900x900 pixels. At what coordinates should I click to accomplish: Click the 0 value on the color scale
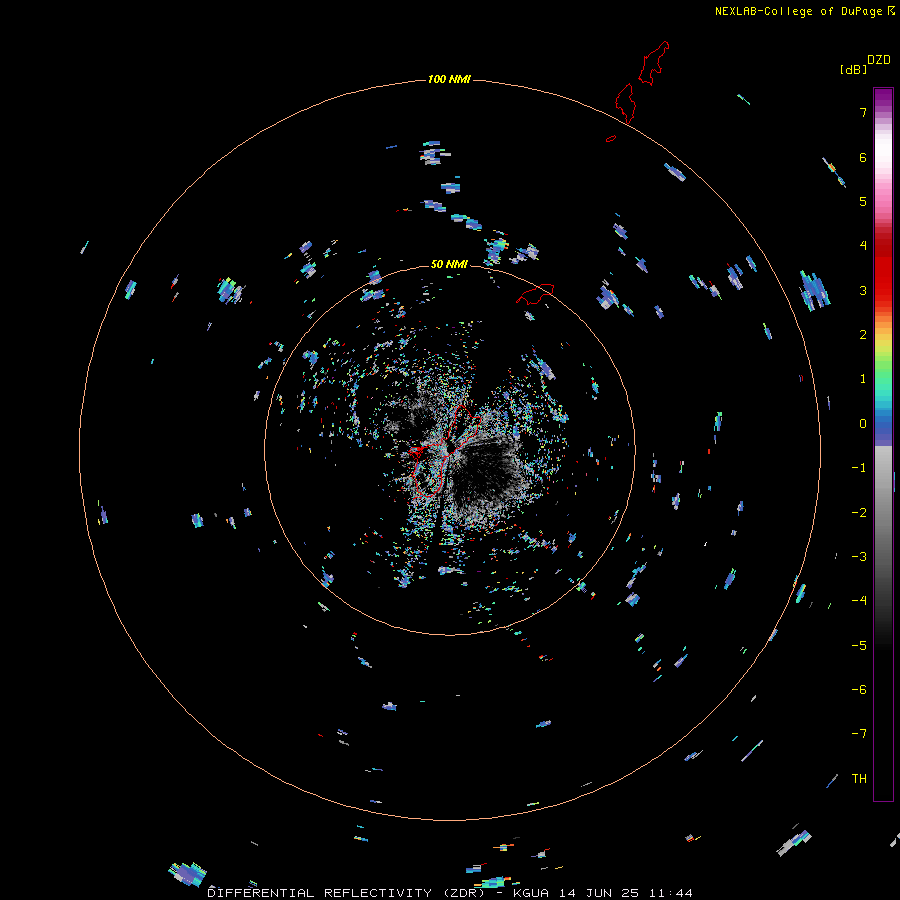(863, 424)
